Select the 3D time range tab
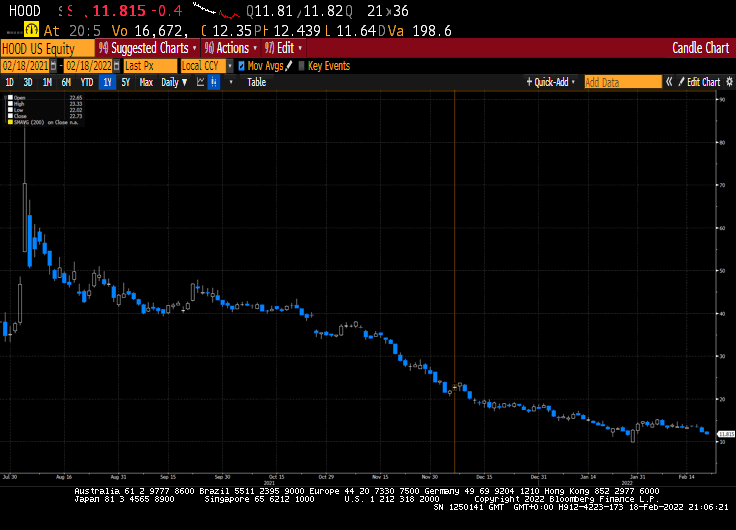736x530 pixels. (28, 82)
